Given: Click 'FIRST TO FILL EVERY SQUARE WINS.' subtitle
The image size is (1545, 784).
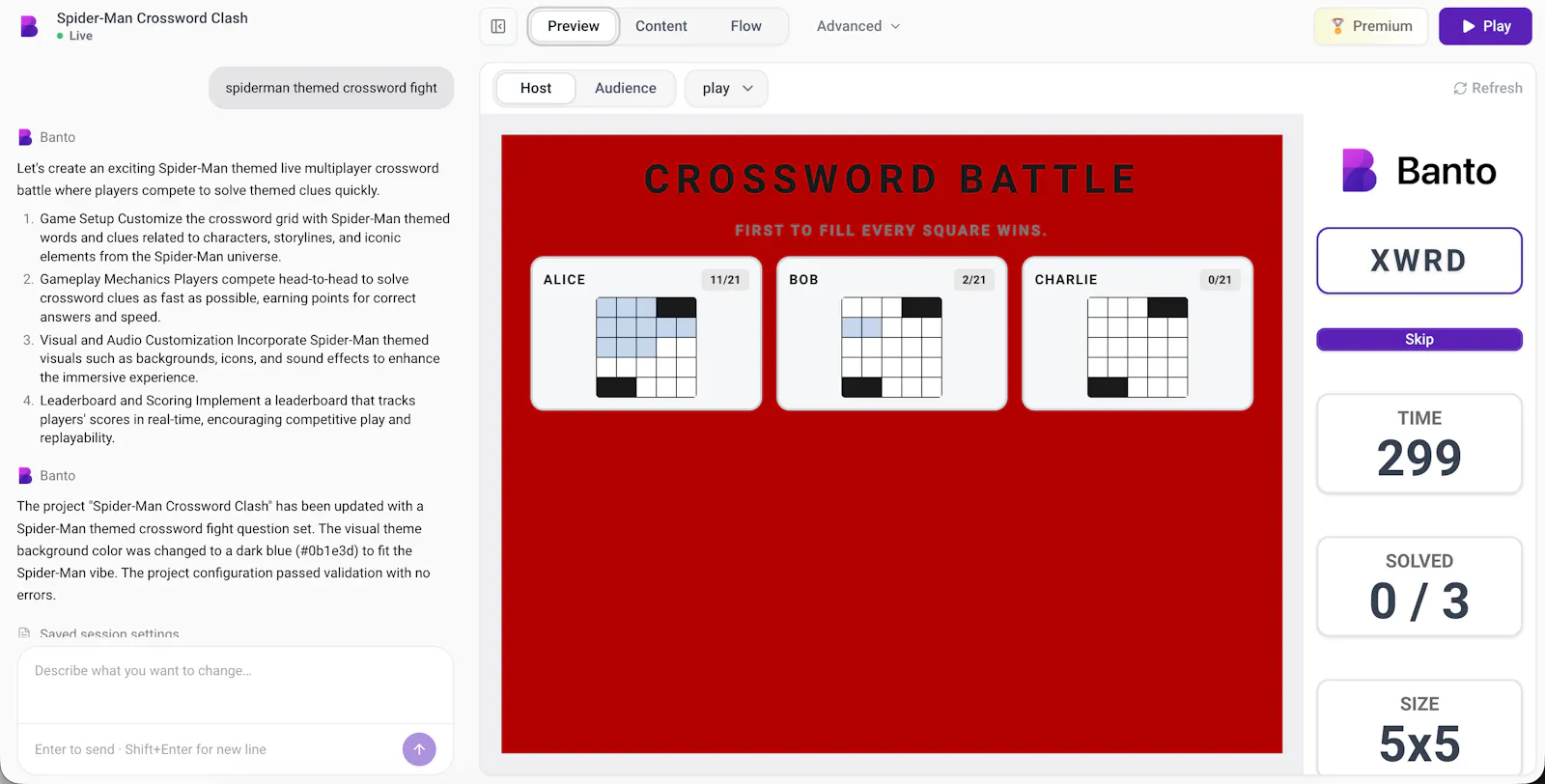Looking at the screenshot, I should pyautogui.click(x=890, y=231).
